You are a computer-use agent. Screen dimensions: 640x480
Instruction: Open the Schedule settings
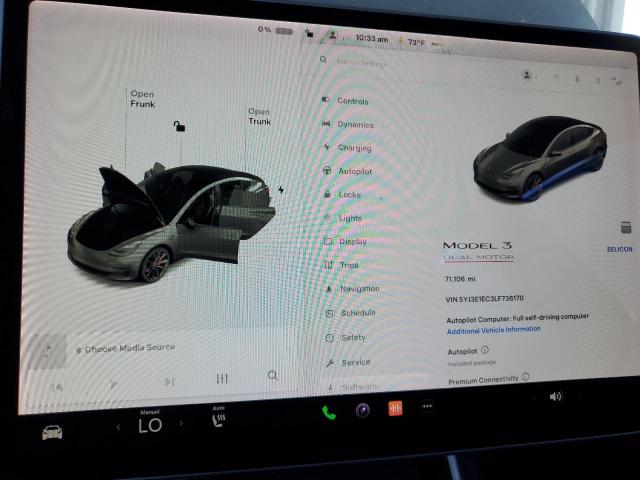[x=351, y=313]
